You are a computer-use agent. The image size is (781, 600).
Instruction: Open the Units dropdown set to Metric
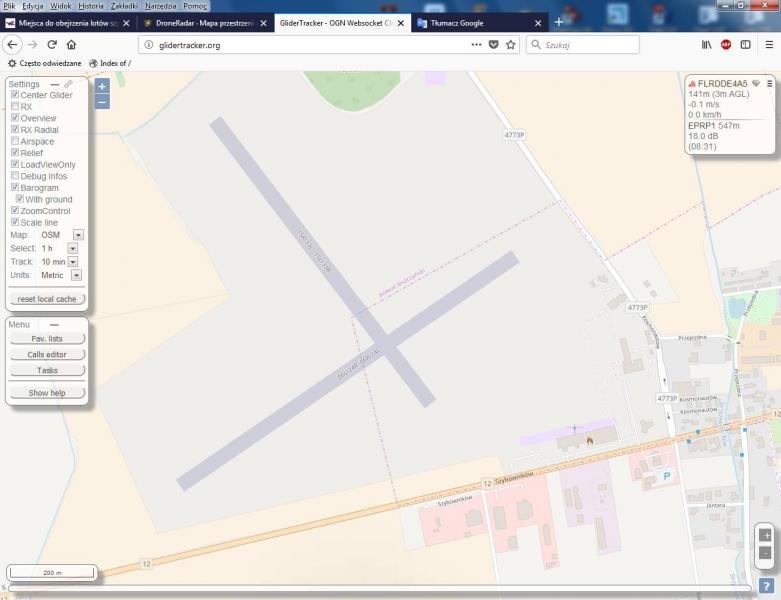point(76,275)
